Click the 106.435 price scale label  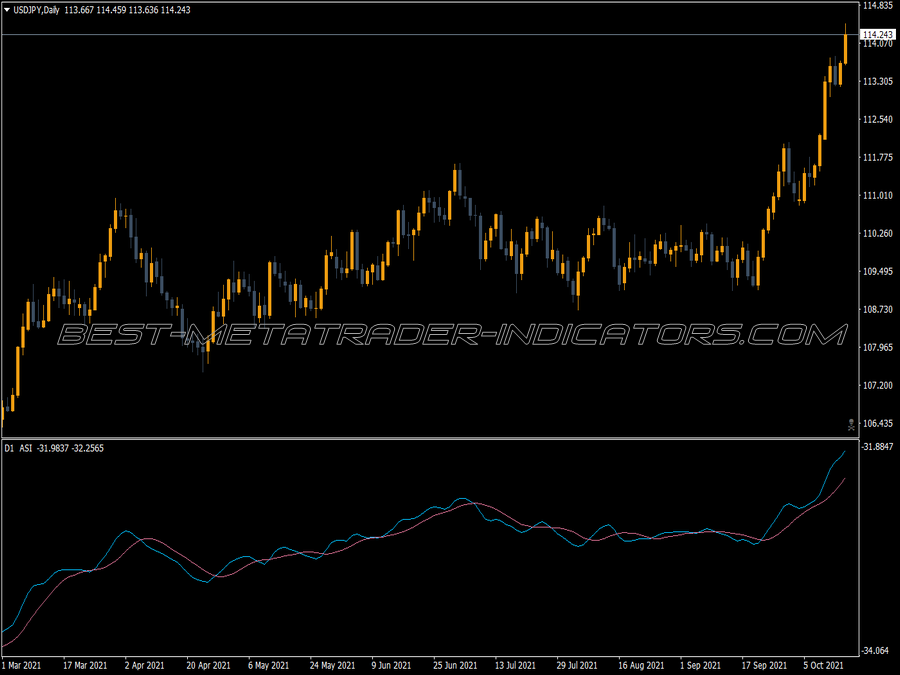(878, 423)
